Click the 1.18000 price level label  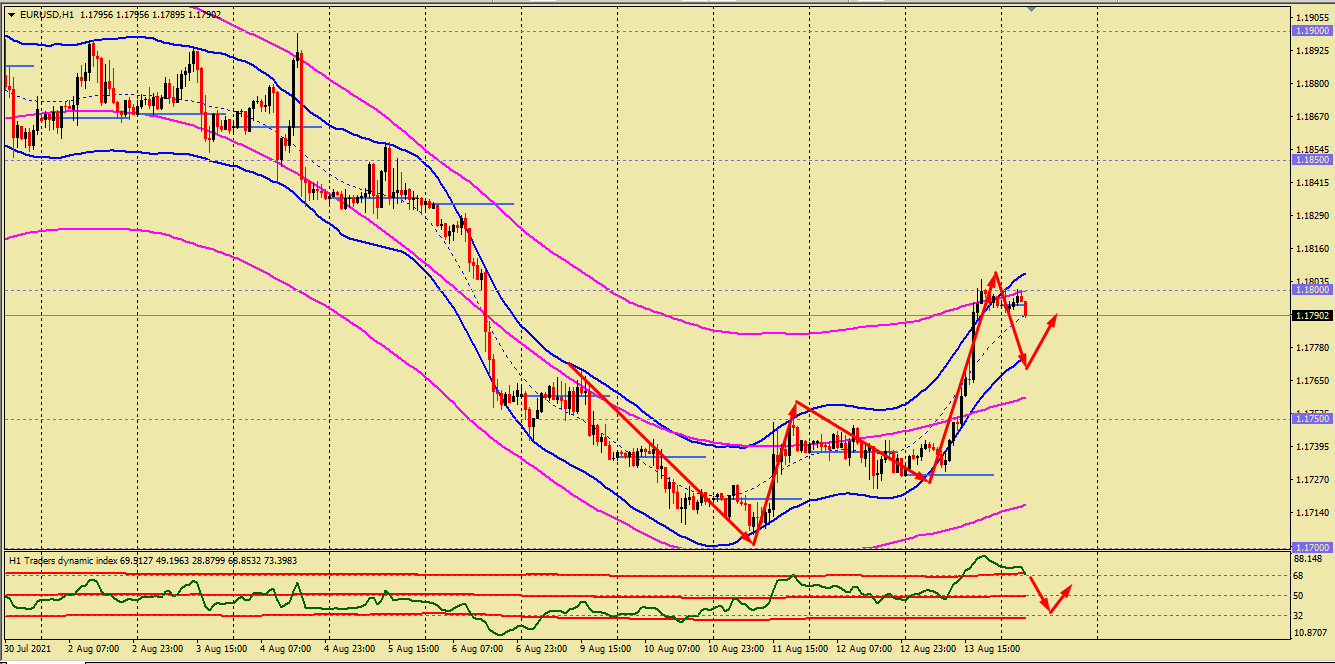click(x=1311, y=290)
